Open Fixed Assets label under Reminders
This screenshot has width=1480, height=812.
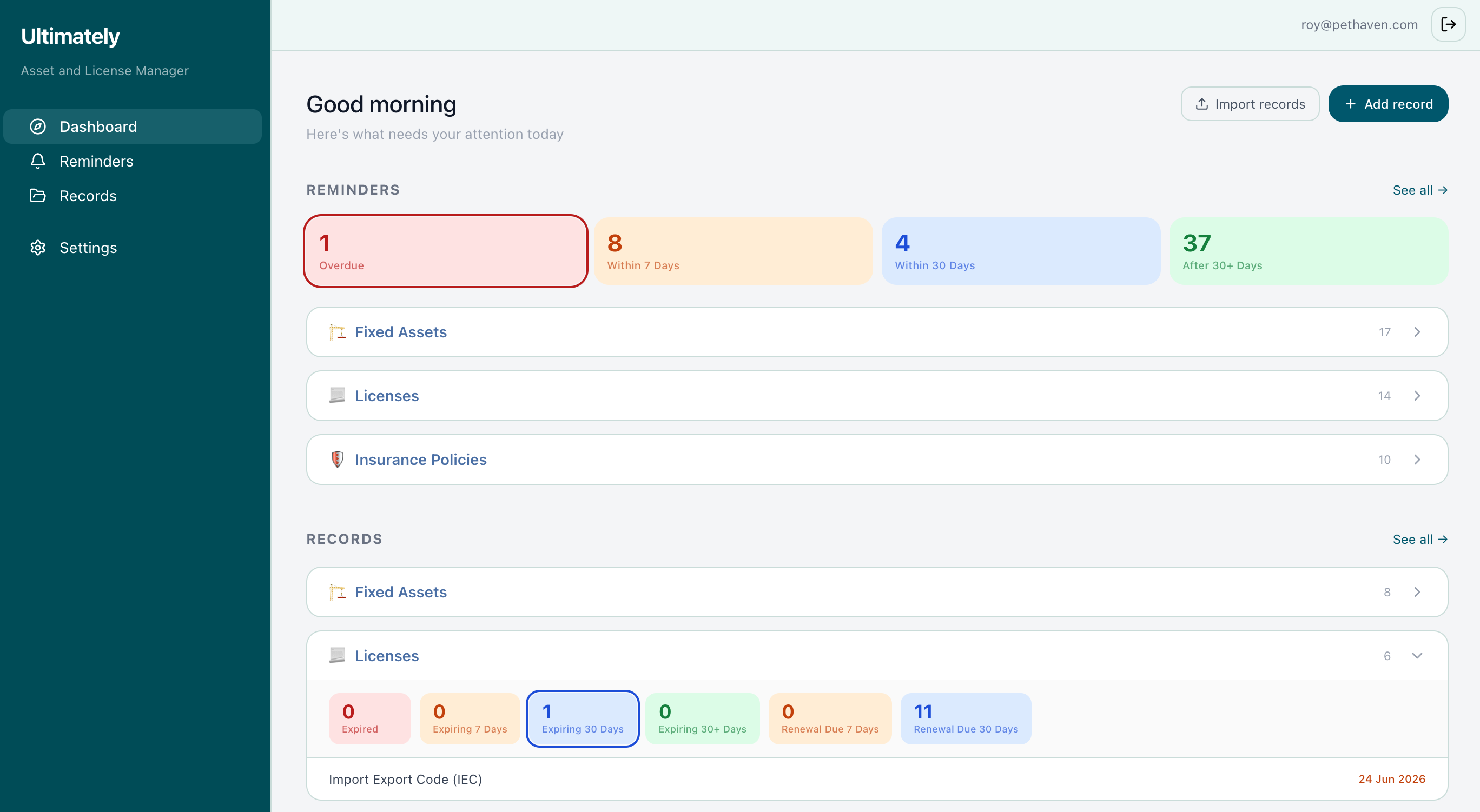[400, 332]
